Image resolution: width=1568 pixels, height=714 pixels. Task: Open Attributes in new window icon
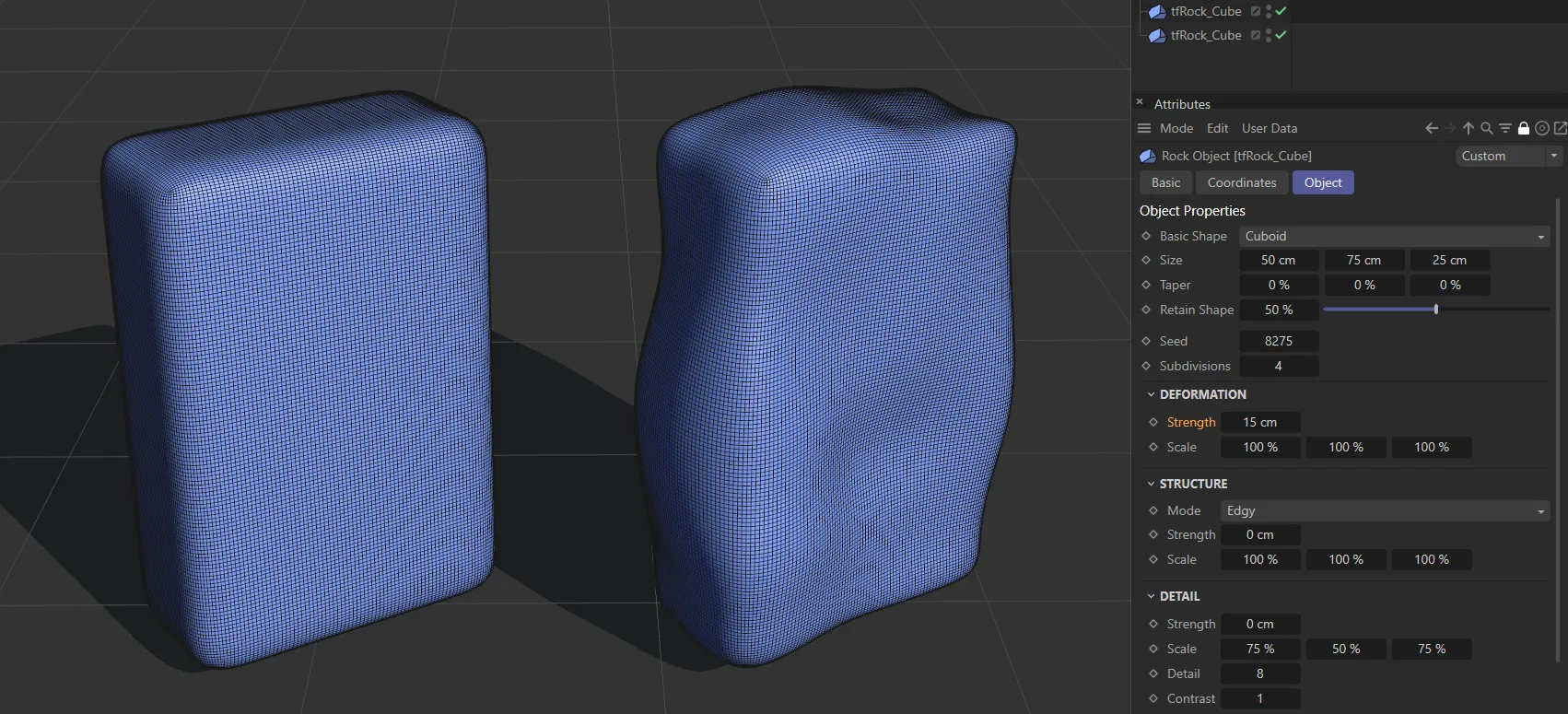point(1561,128)
